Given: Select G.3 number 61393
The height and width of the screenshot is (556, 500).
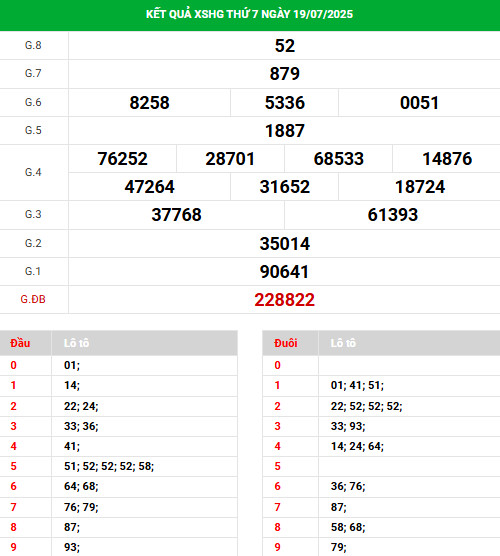Looking at the screenshot, I should (x=393, y=215).
